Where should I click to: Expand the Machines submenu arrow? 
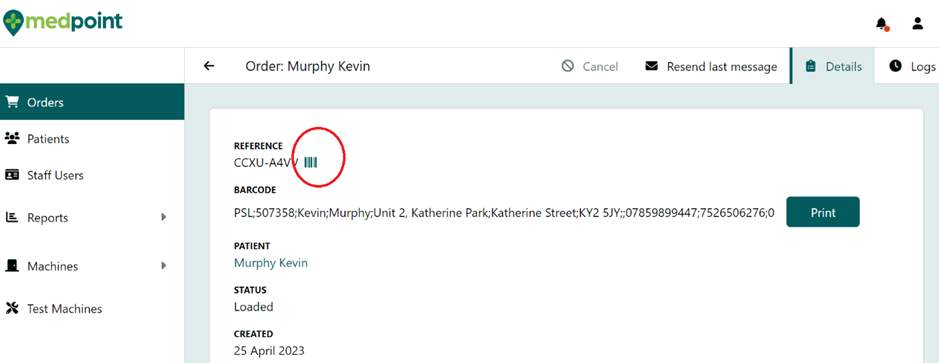tap(163, 265)
